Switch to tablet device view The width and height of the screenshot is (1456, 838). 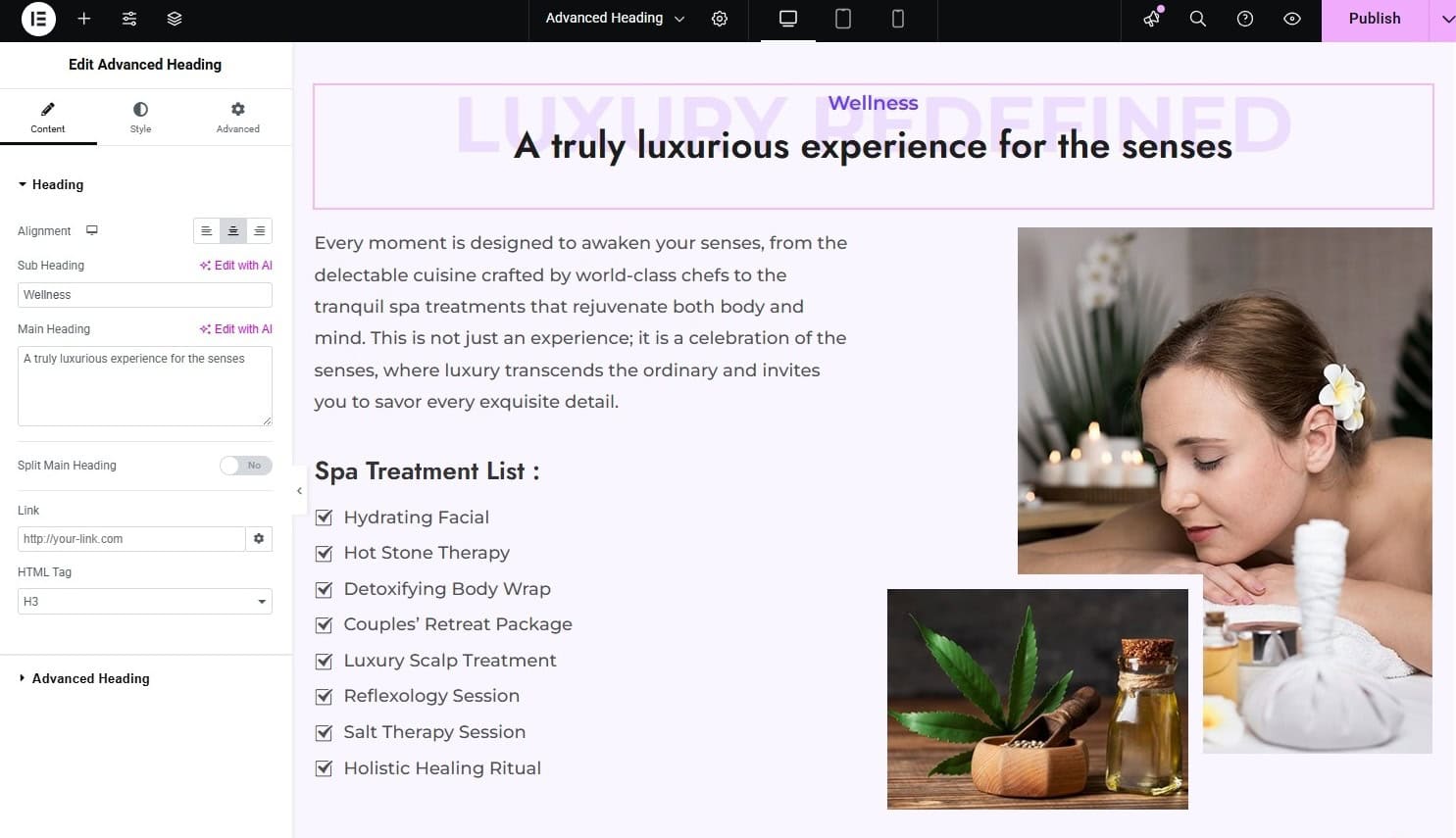(x=843, y=19)
